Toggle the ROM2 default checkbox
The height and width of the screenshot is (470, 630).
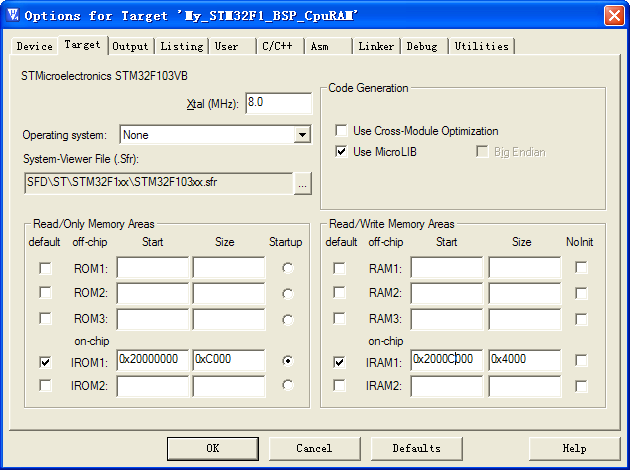(45, 292)
